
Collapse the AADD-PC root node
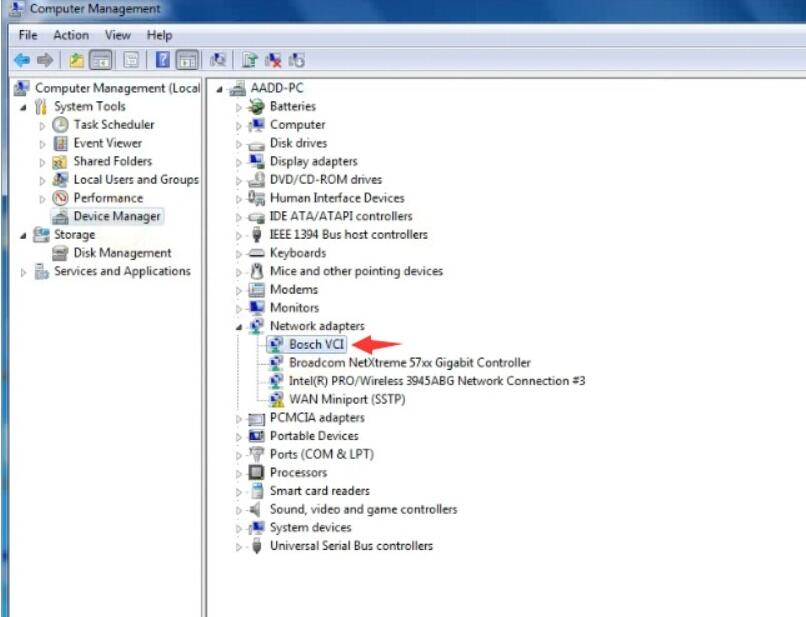pos(219,89)
